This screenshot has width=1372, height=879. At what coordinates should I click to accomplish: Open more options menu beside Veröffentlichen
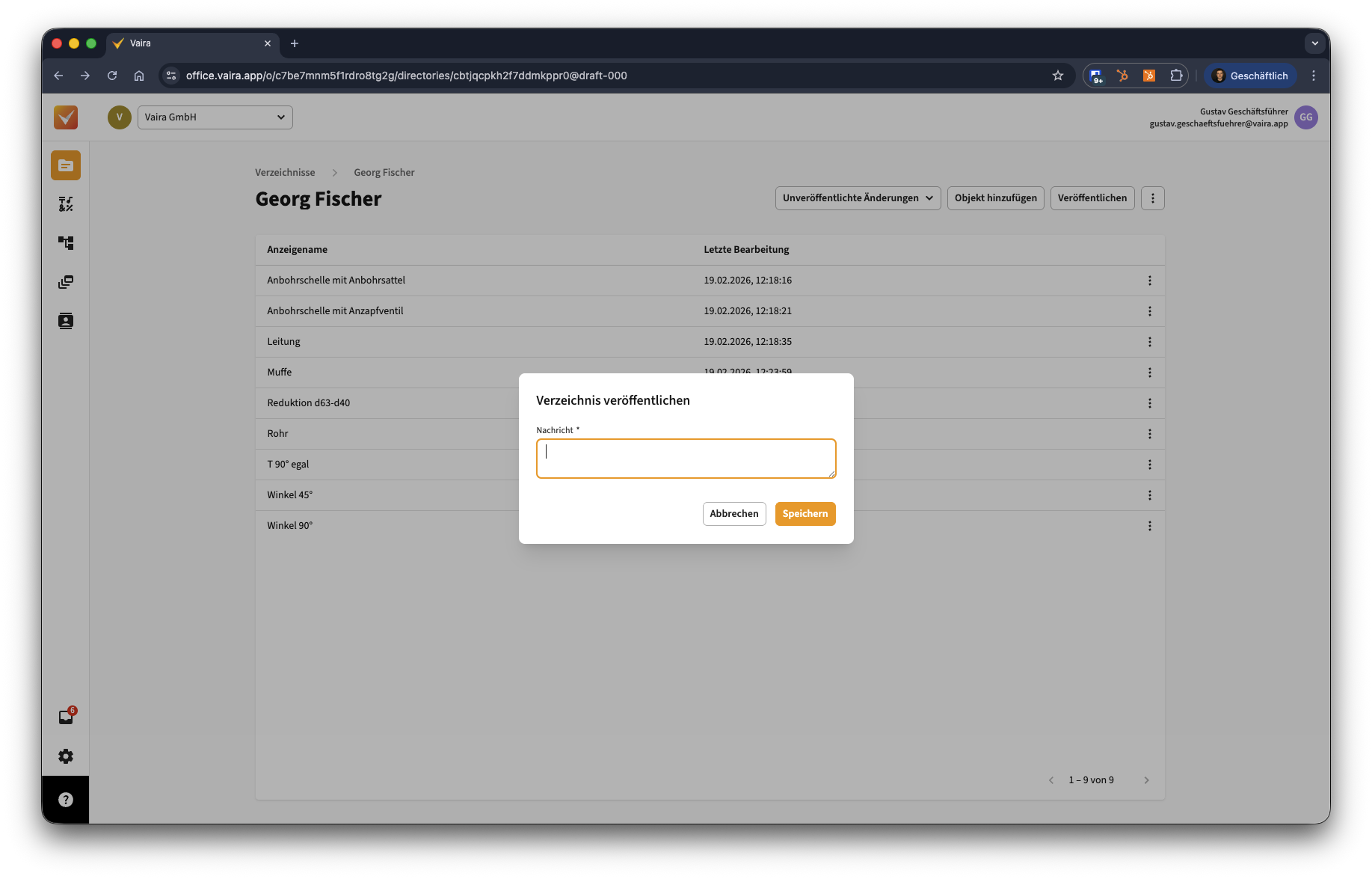click(x=1152, y=198)
